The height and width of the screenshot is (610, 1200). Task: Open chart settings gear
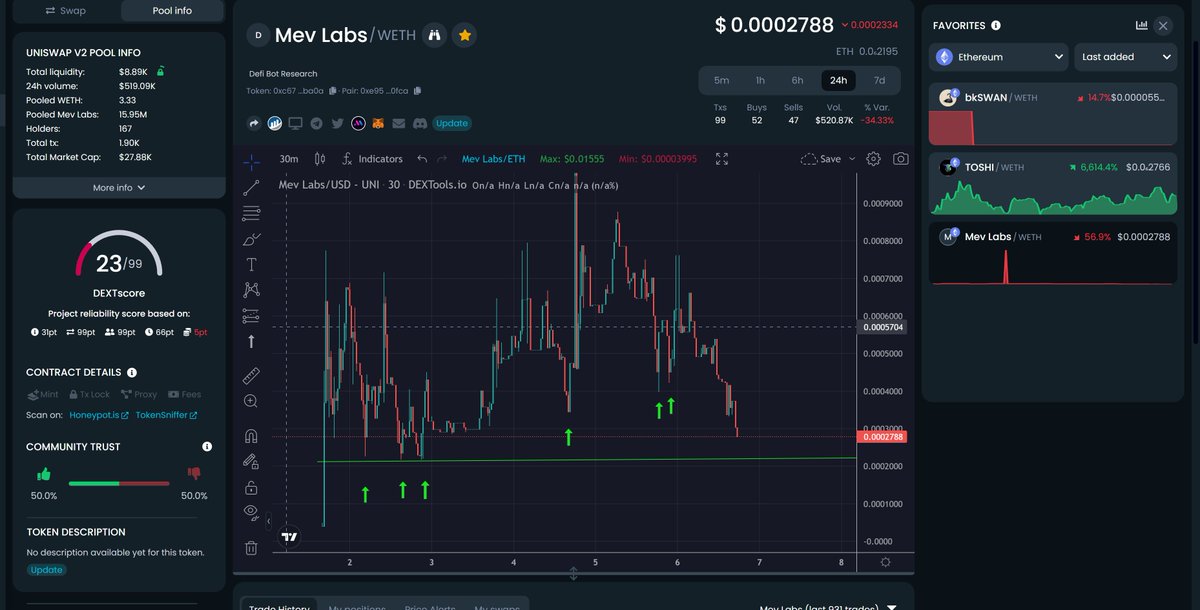[x=874, y=159]
